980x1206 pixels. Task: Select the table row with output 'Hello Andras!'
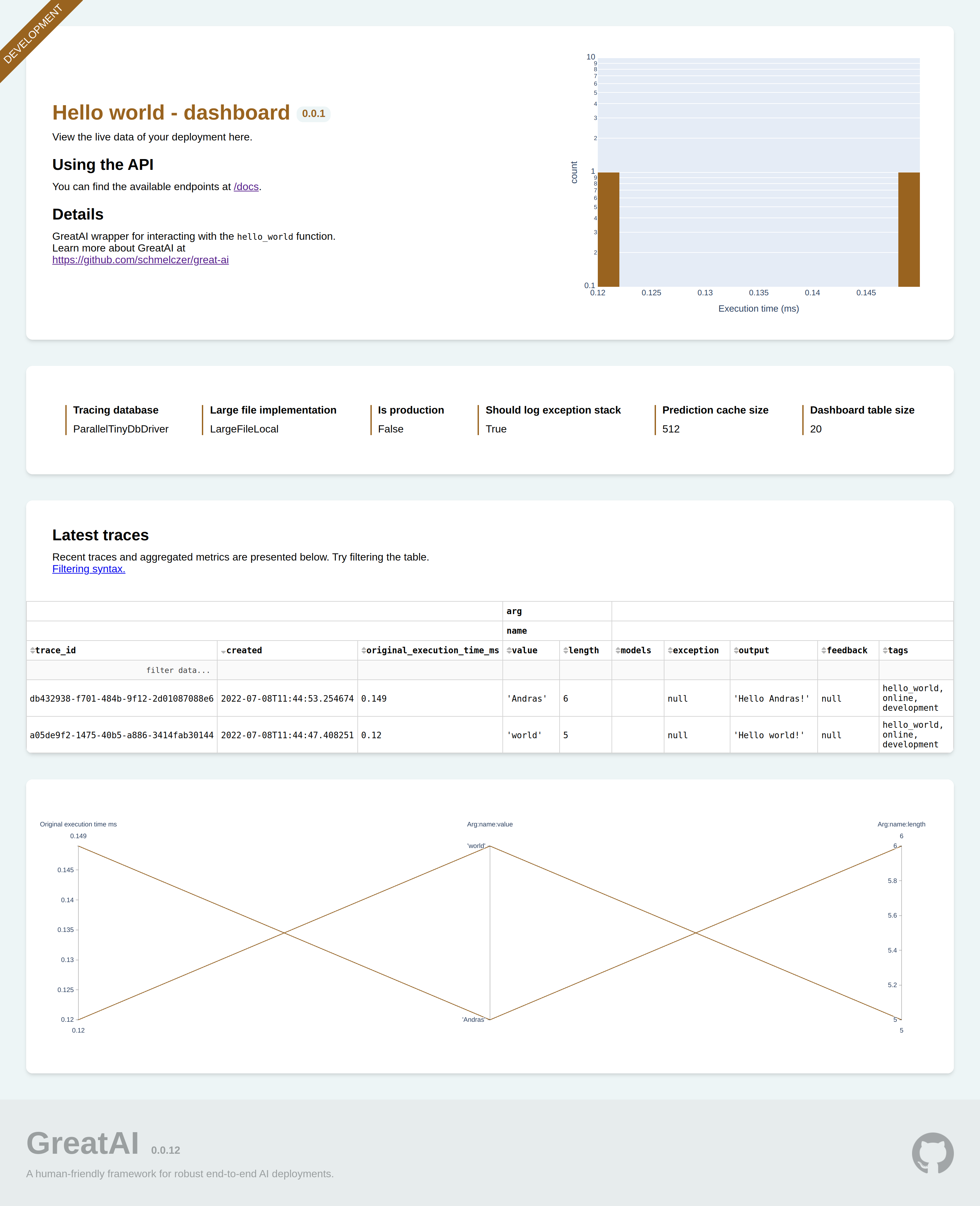click(489, 699)
